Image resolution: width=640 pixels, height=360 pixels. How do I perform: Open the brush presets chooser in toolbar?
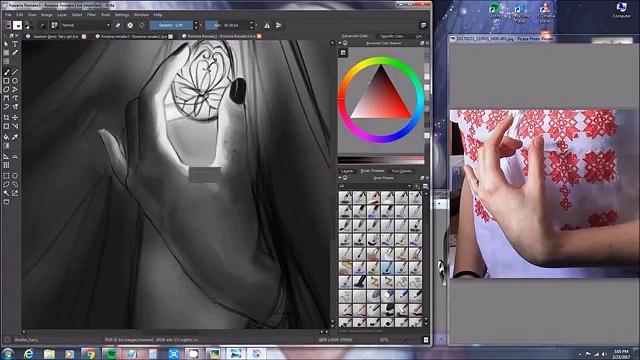(54, 25)
